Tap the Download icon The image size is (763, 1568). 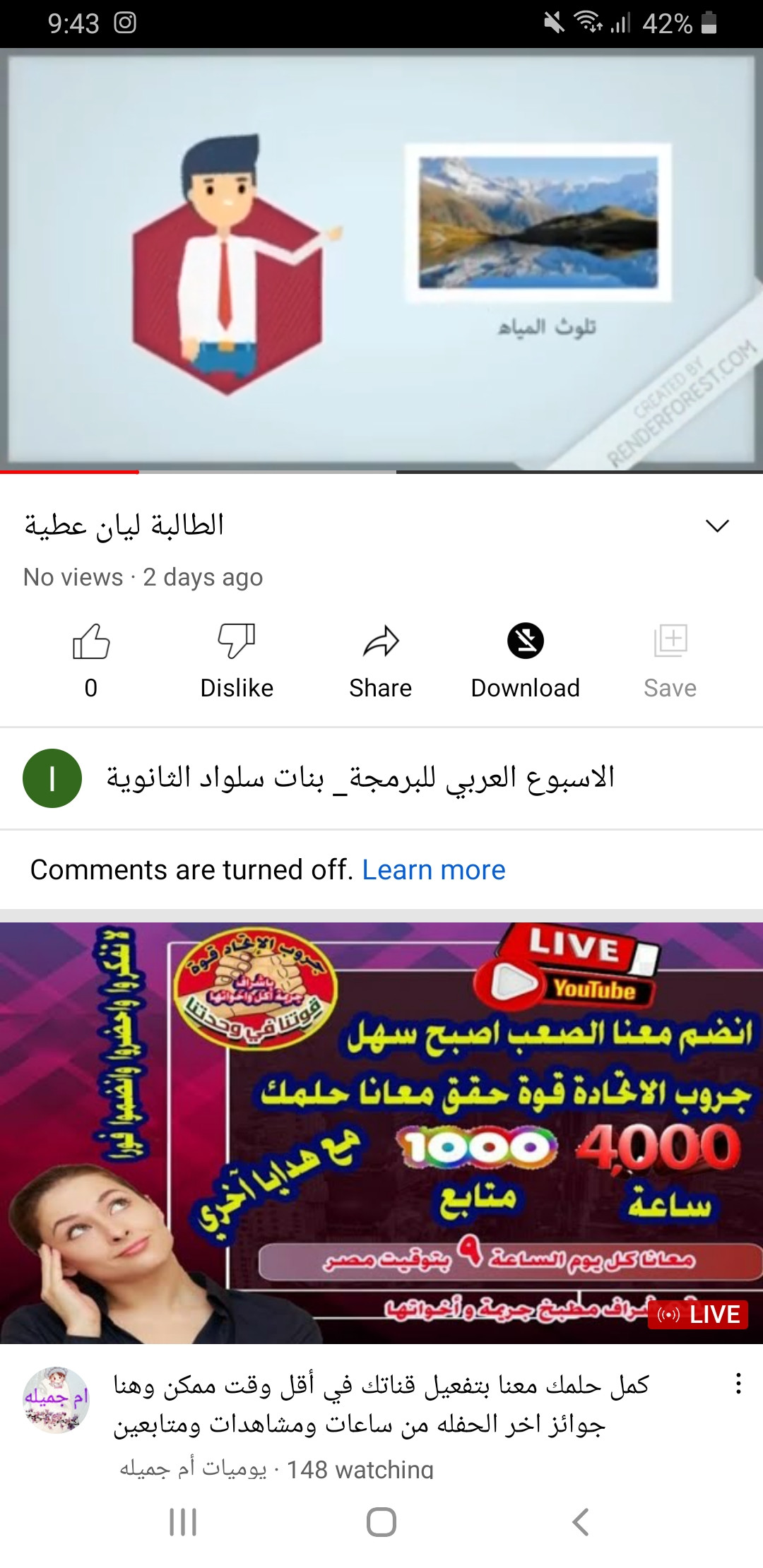[526, 641]
